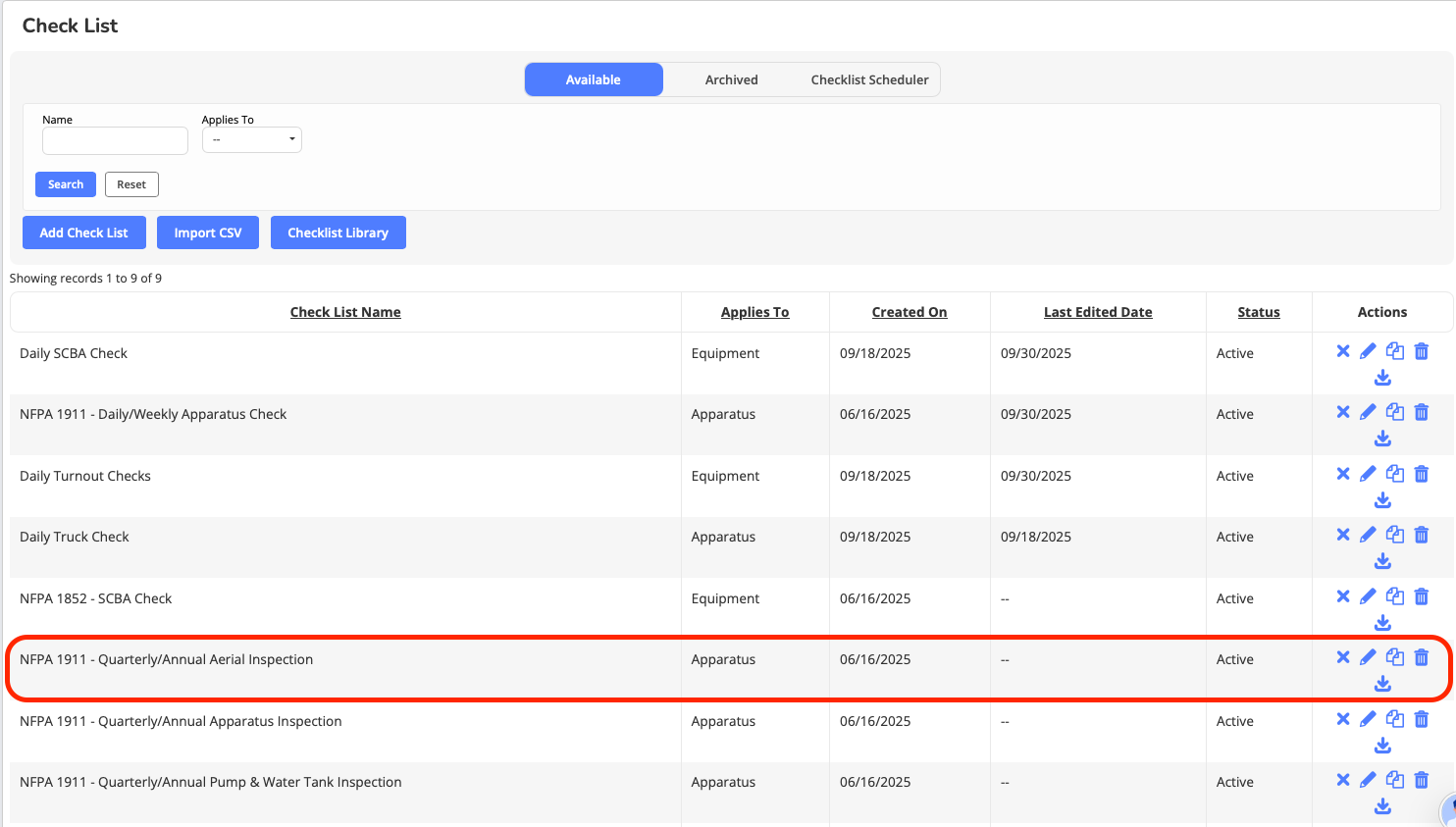The image size is (1456, 827).
Task: Edit the Daily SCBA Check checklist
Action: pyautogui.click(x=1368, y=351)
